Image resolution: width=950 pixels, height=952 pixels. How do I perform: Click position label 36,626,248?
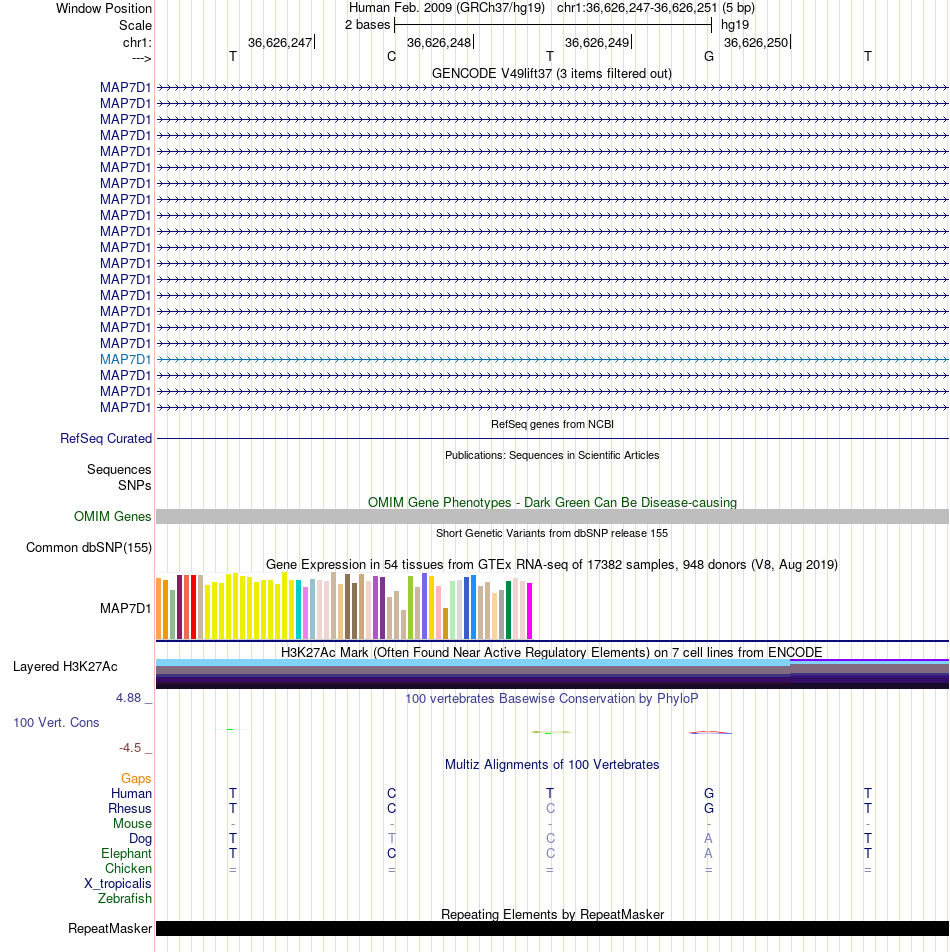click(439, 42)
